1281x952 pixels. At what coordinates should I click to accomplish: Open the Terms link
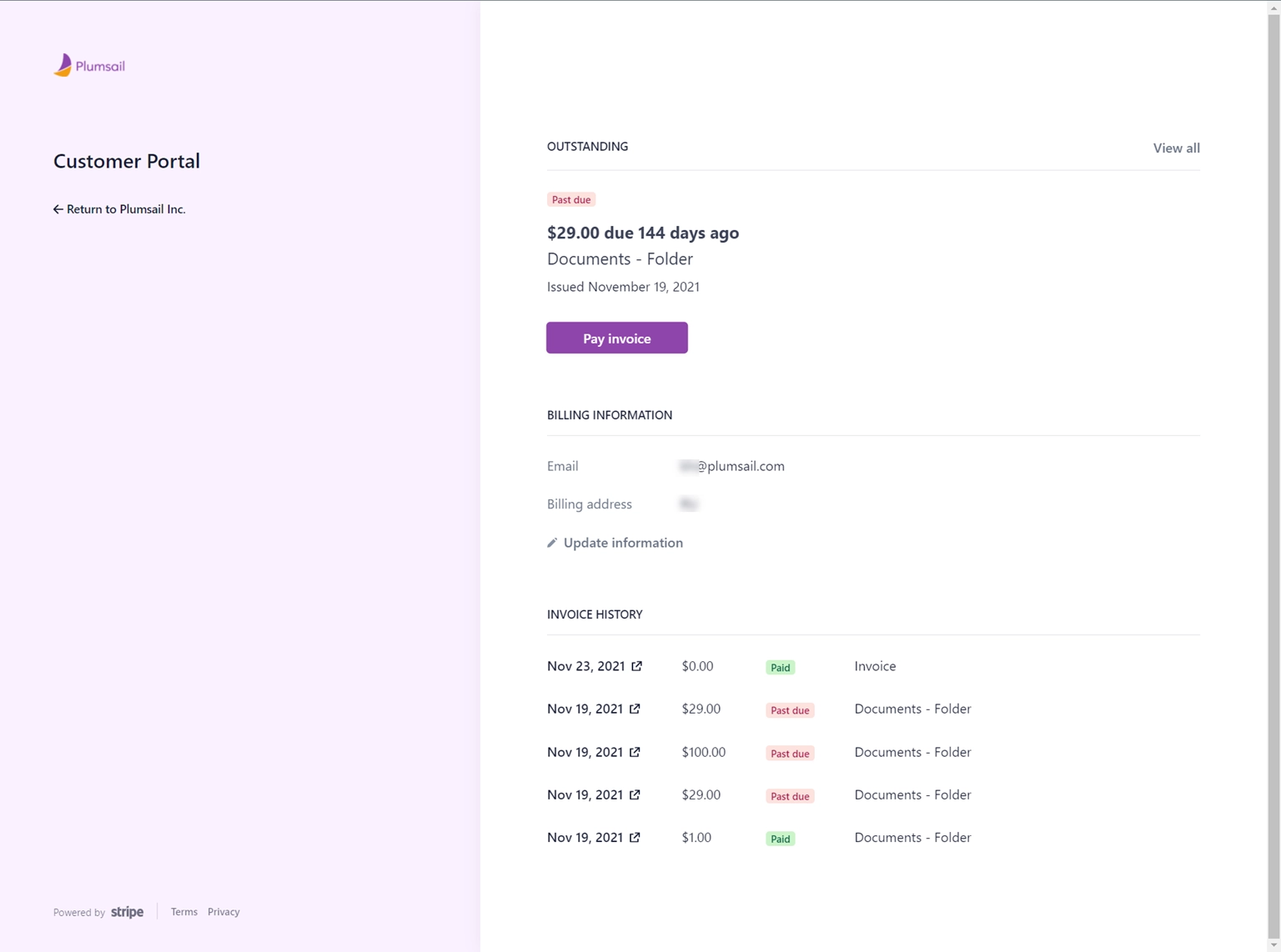tap(184, 912)
